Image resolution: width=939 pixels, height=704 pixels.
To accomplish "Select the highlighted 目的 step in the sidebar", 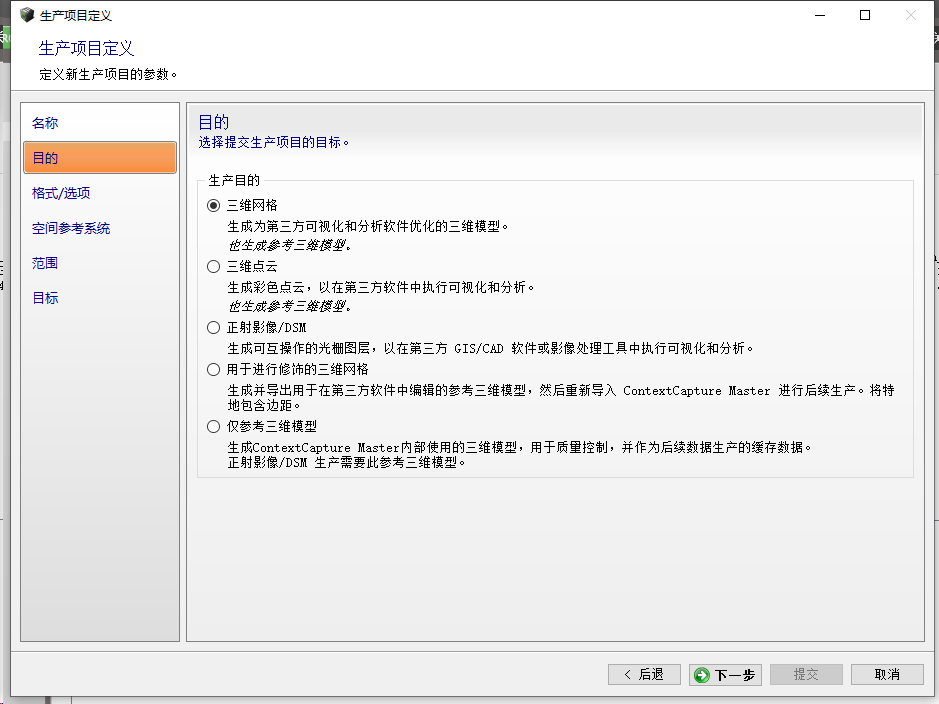I will (100, 158).
